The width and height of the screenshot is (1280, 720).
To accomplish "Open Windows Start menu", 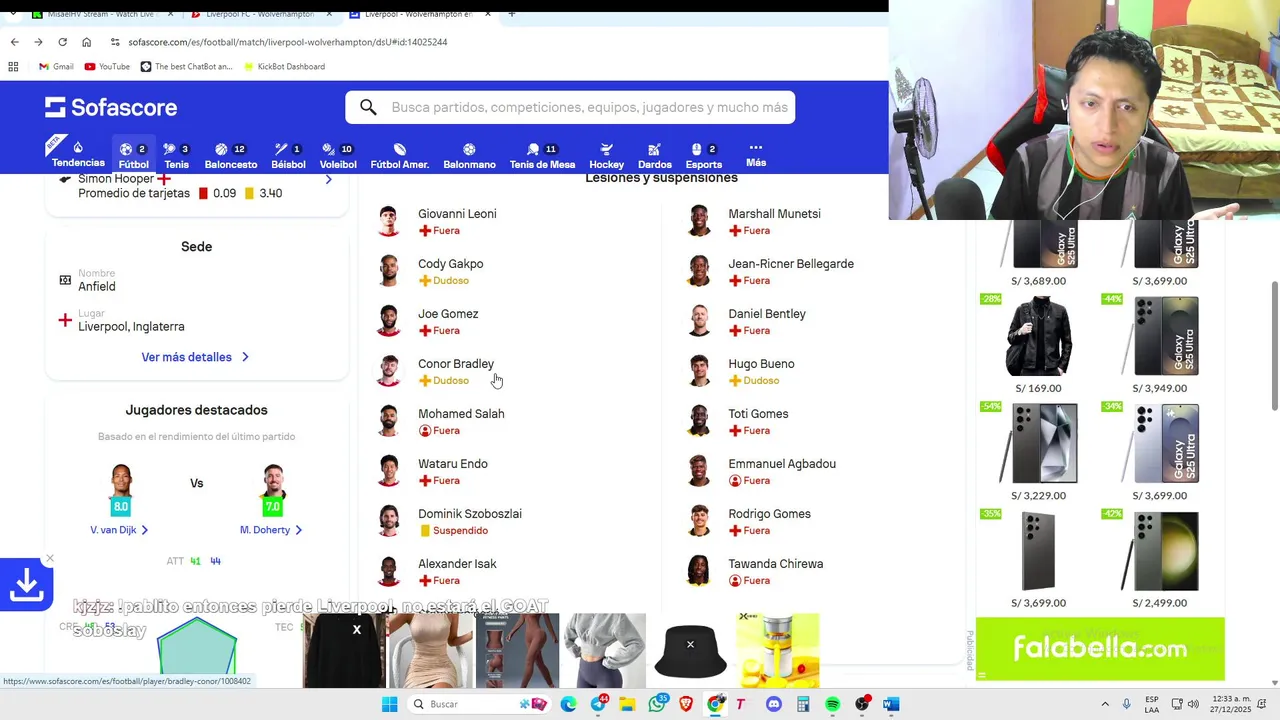I will point(389,704).
